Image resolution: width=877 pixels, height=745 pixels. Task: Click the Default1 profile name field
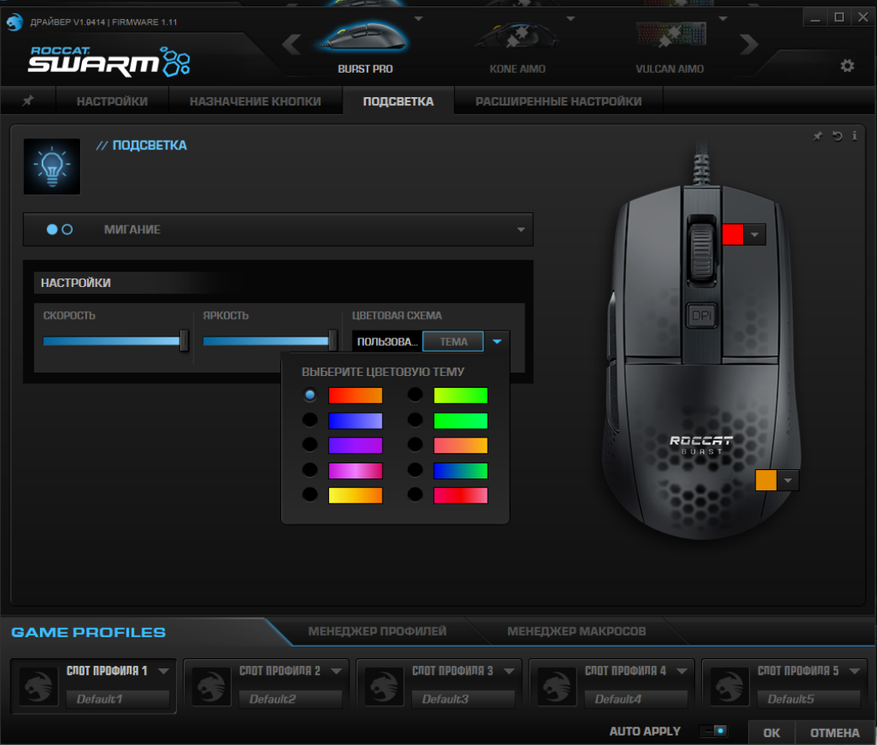117,699
